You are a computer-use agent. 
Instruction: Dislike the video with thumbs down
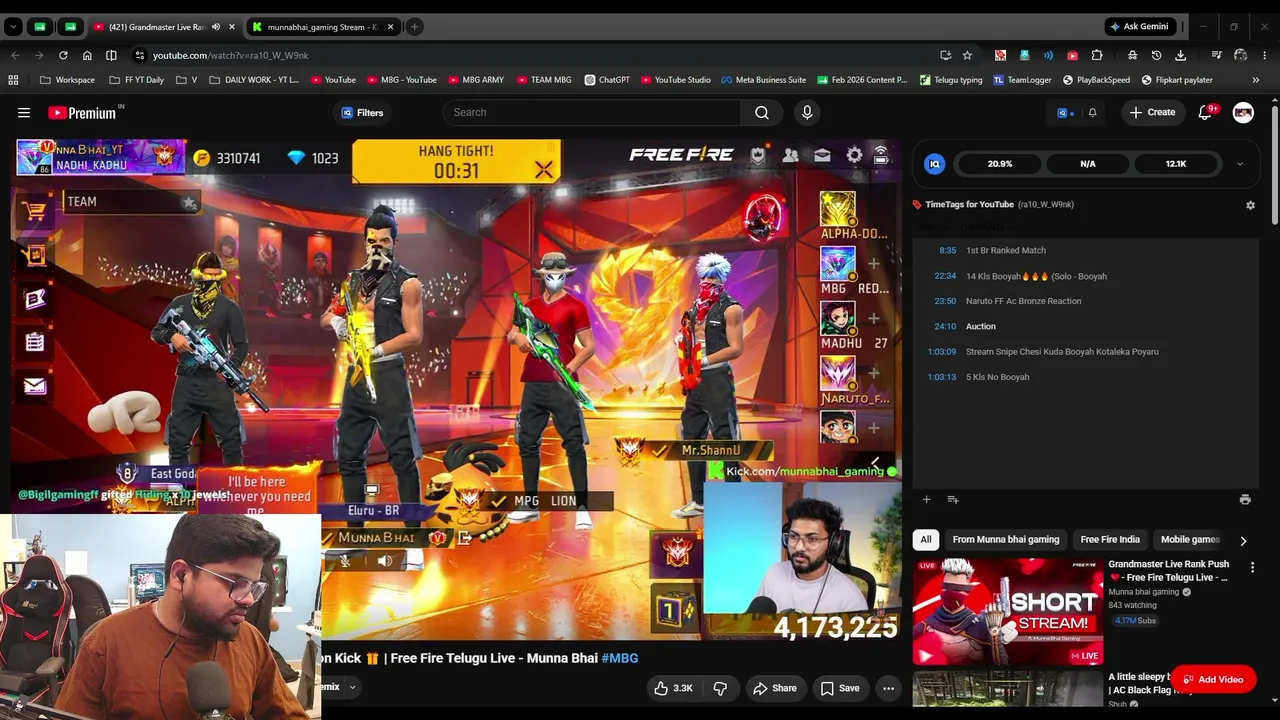720,688
